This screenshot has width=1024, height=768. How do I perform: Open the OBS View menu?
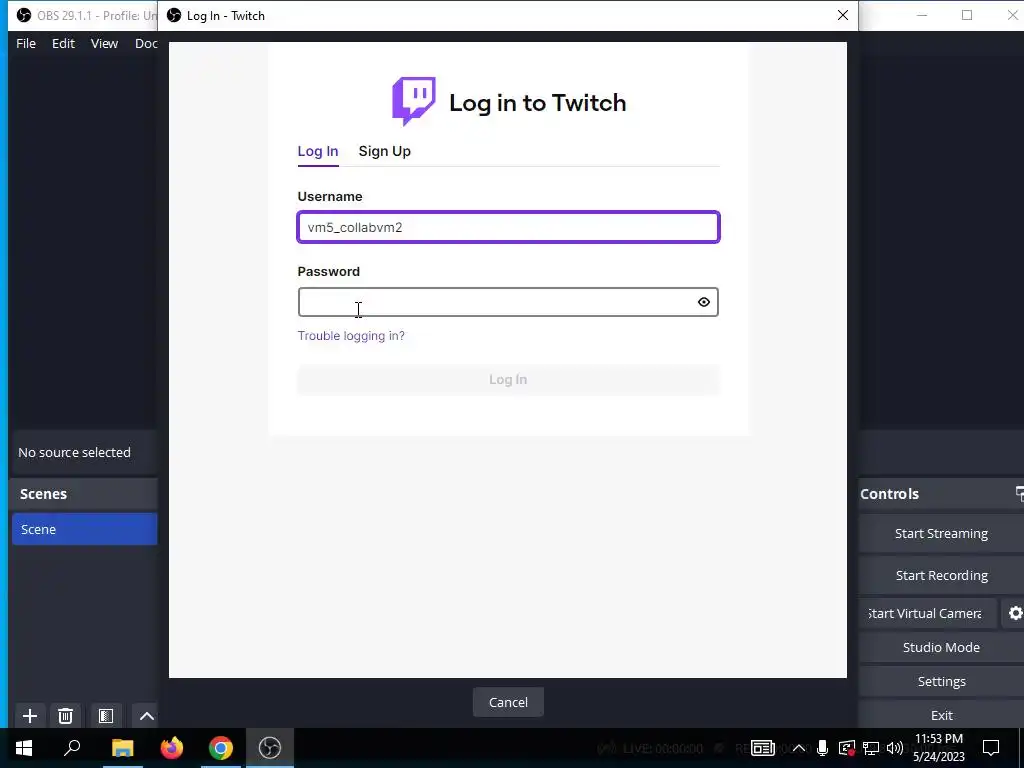tap(104, 43)
